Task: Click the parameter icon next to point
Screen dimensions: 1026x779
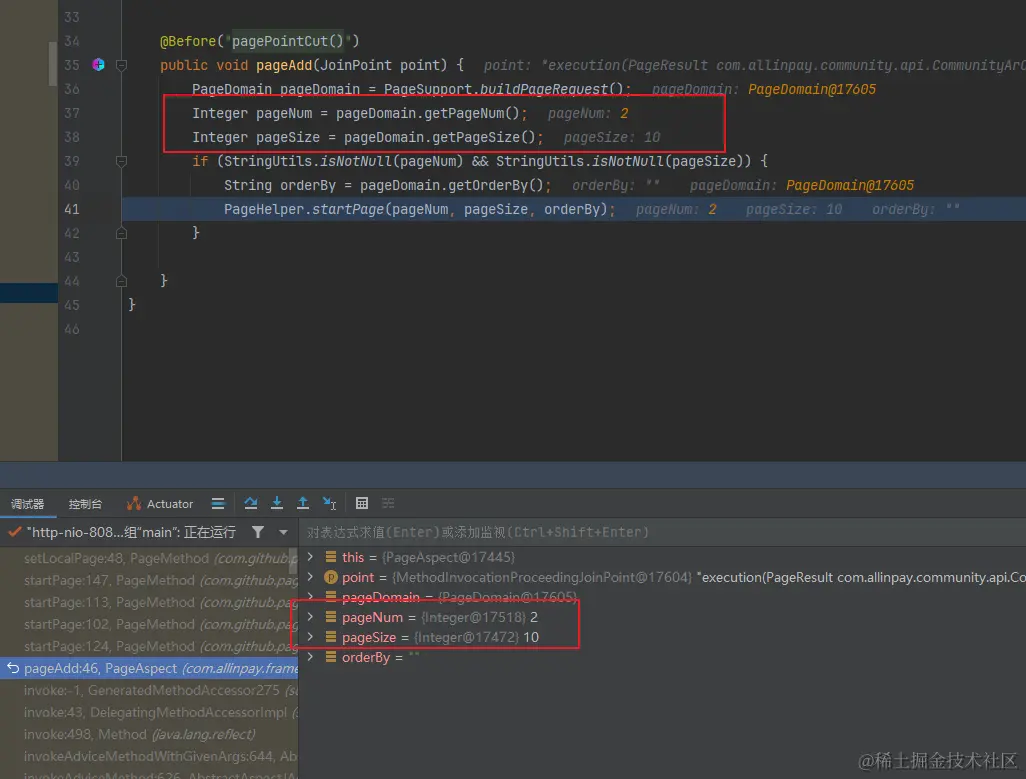Action: tap(330, 577)
